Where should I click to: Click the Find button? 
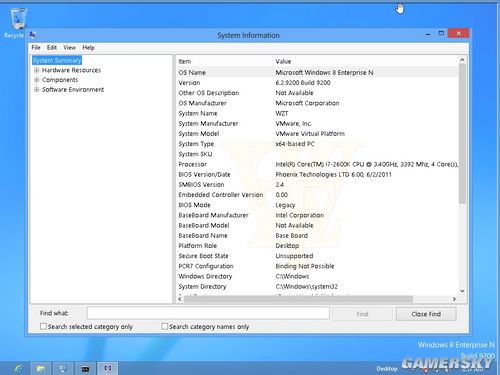tap(362, 314)
